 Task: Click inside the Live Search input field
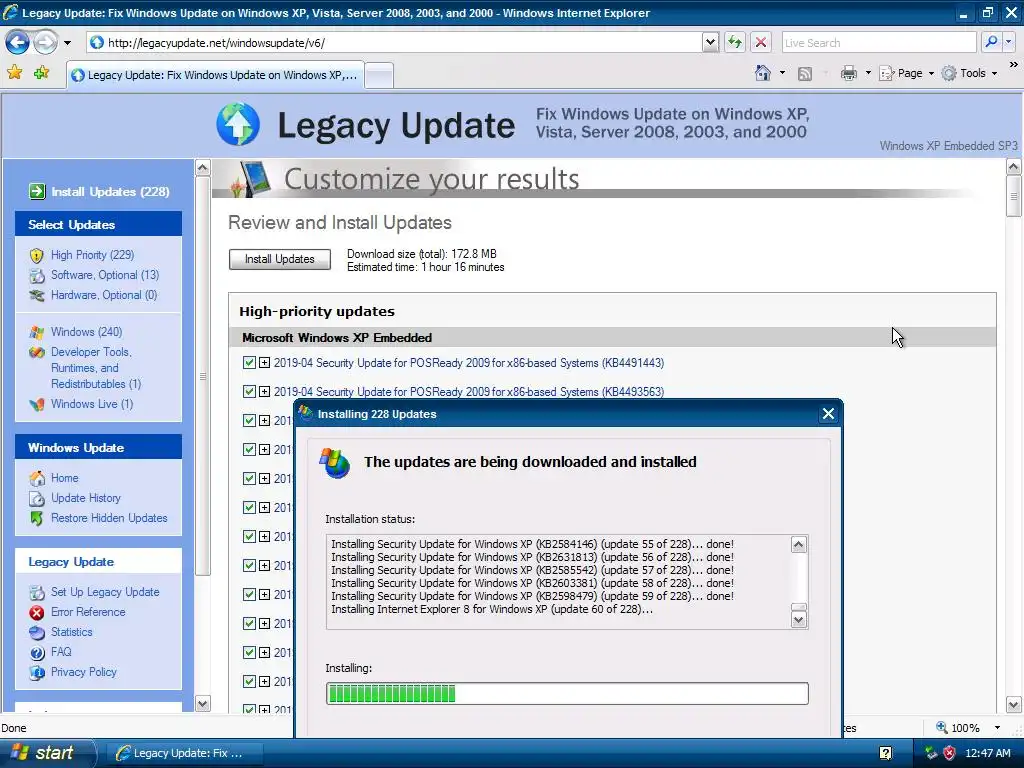point(878,42)
